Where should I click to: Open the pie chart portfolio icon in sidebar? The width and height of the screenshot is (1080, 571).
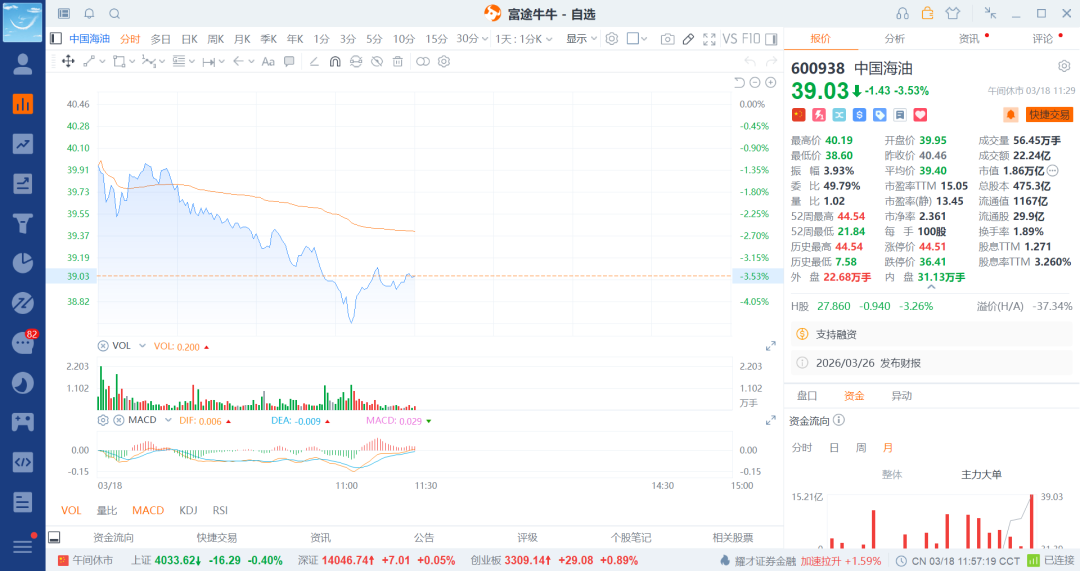[23, 263]
